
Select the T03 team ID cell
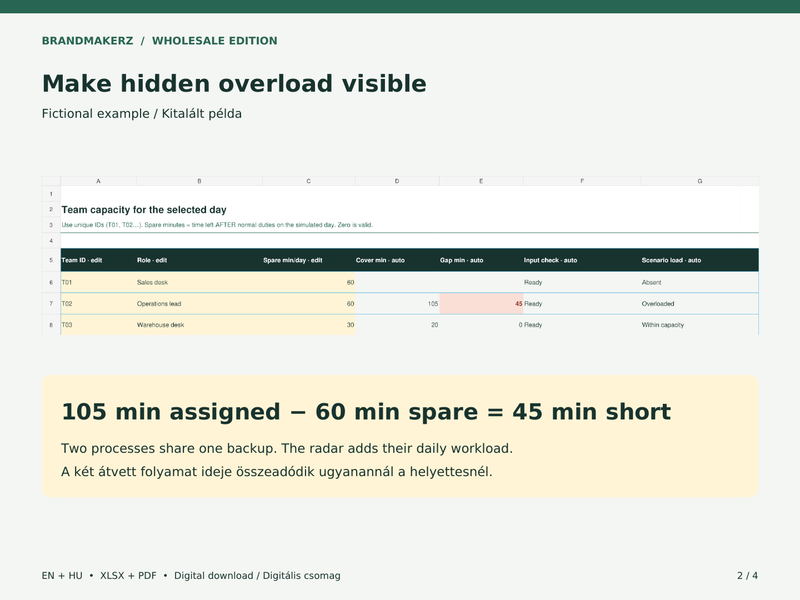98,325
